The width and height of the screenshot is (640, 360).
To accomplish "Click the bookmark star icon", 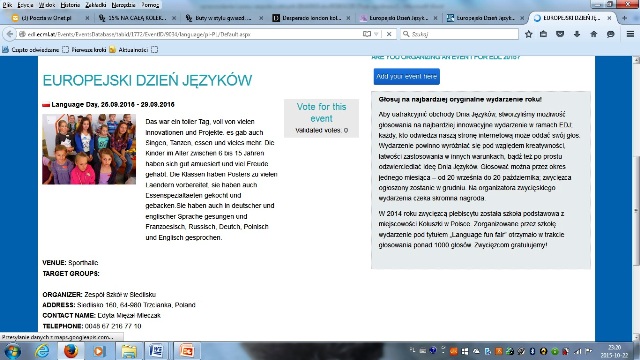I will coord(529,34).
